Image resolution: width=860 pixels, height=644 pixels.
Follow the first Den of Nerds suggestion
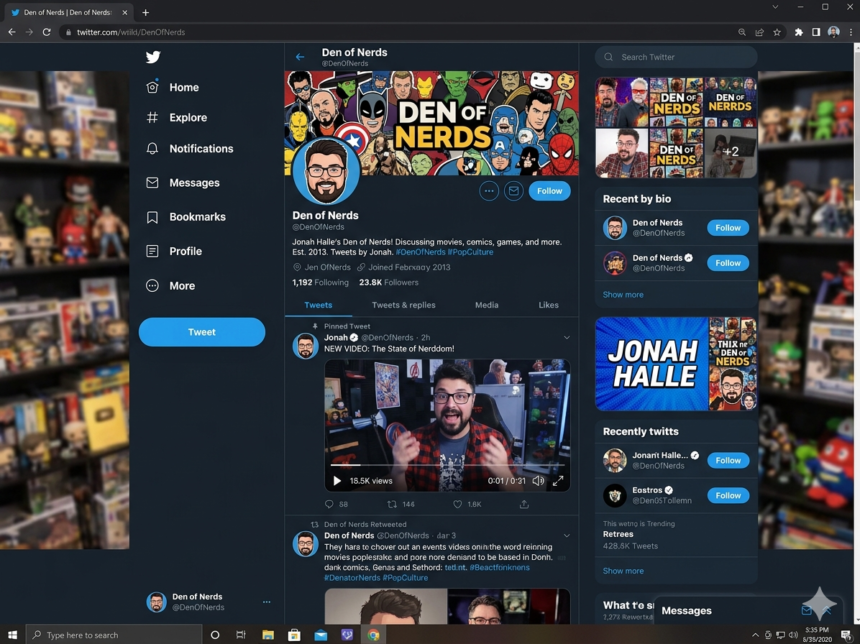(728, 228)
